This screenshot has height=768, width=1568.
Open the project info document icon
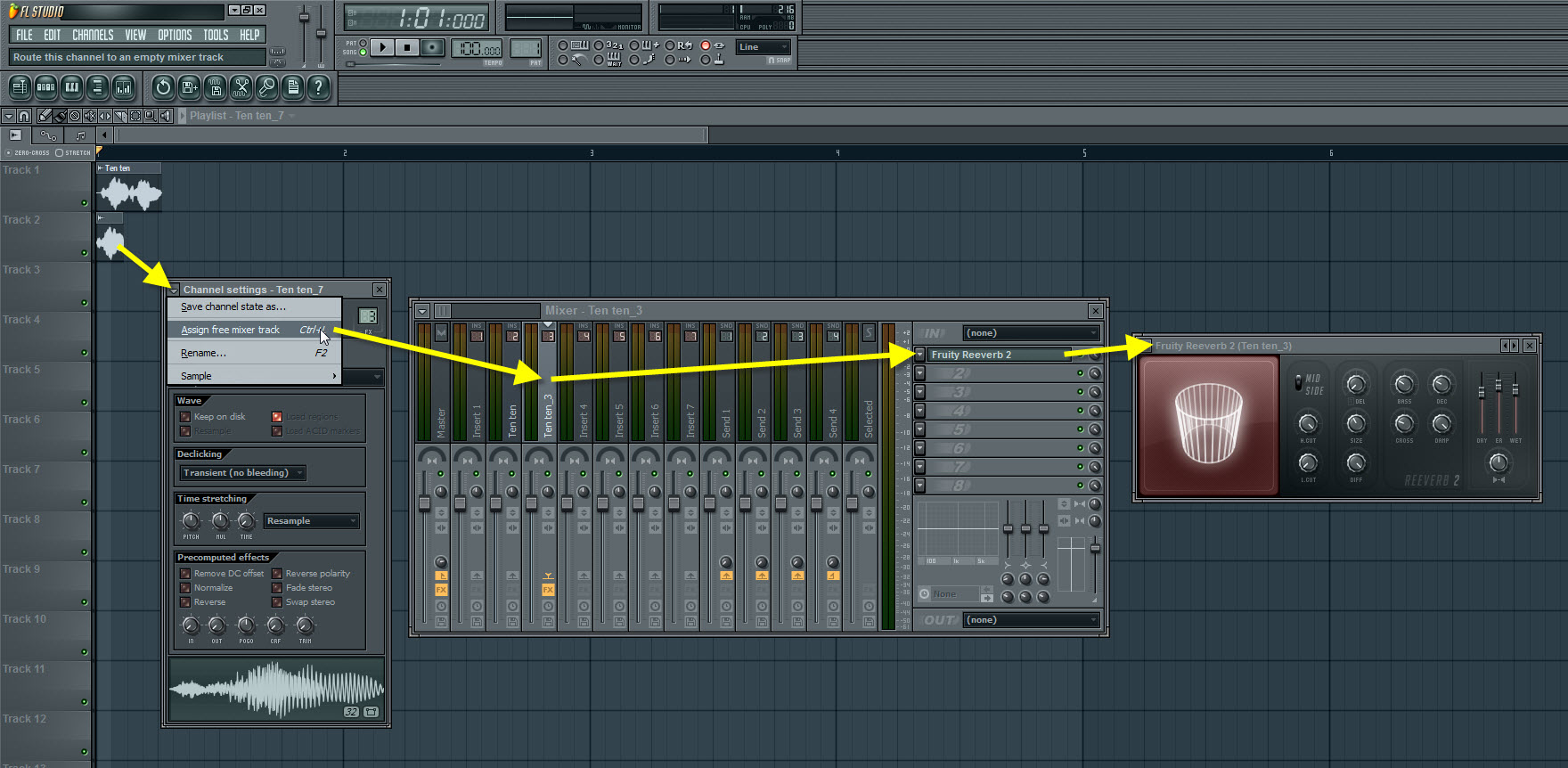coord(292,87)
